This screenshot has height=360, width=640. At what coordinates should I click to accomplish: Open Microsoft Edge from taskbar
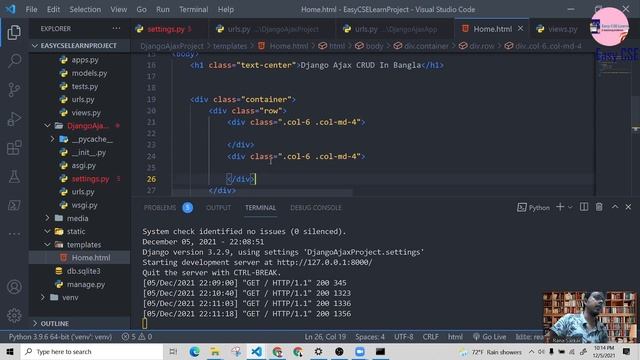pos(194,351)
